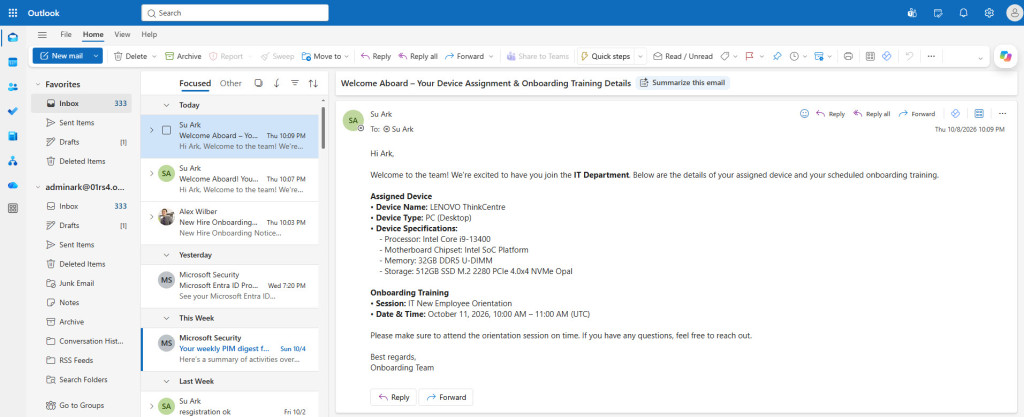
Task: Click Go to Groups
Action: tap(82, 405)
